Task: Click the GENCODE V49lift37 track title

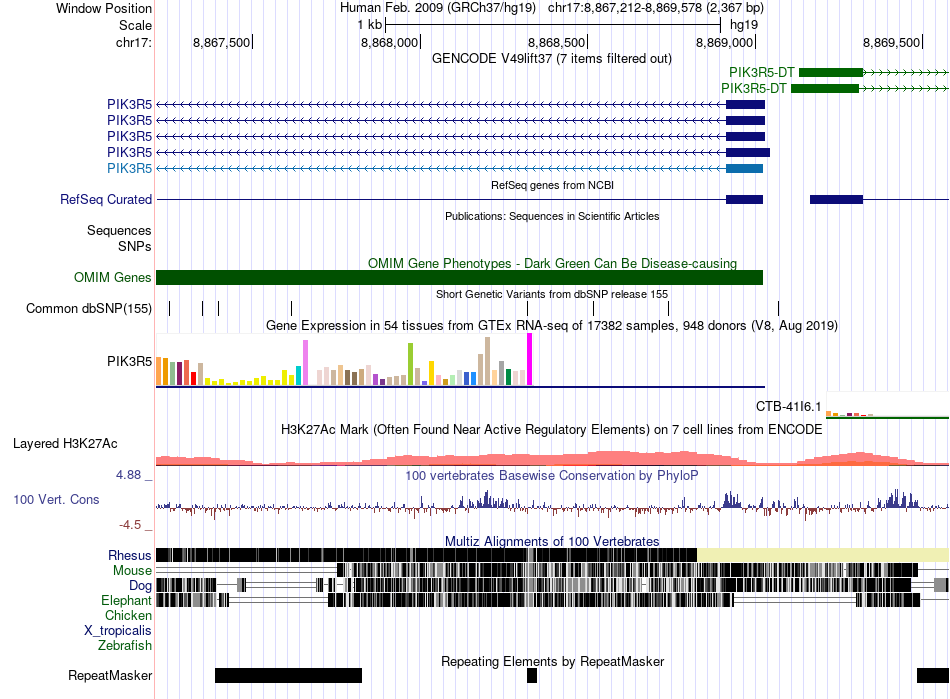Action: tap(551, 59)
